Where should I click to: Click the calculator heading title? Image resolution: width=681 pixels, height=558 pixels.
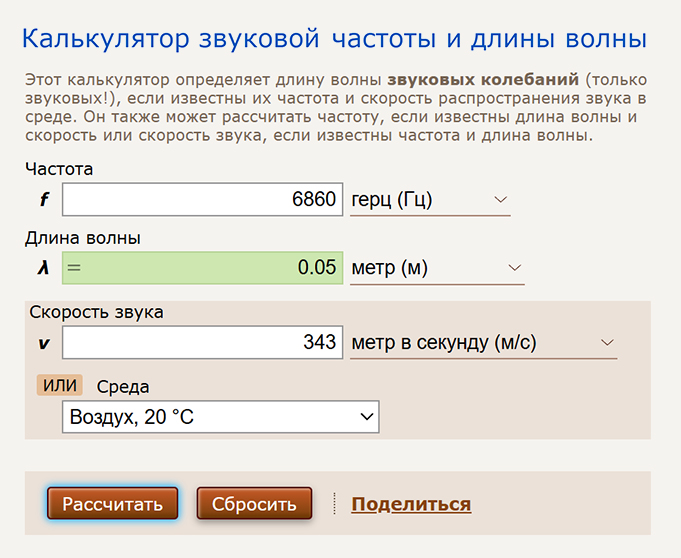334,39
